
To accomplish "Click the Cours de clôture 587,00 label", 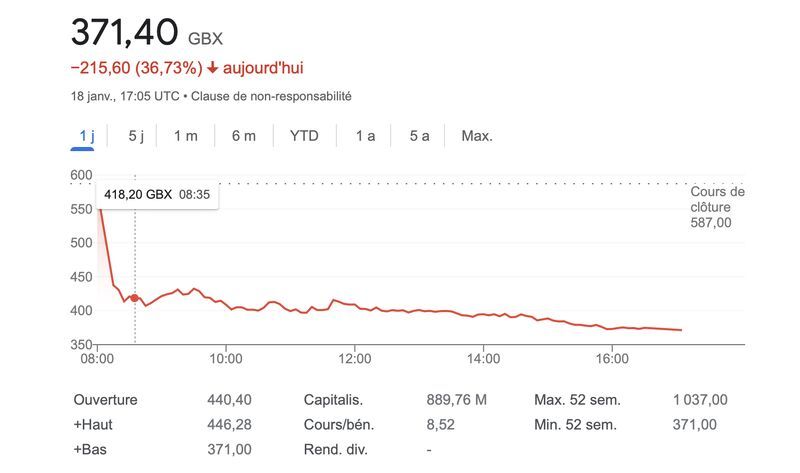I will pos(717,207).
